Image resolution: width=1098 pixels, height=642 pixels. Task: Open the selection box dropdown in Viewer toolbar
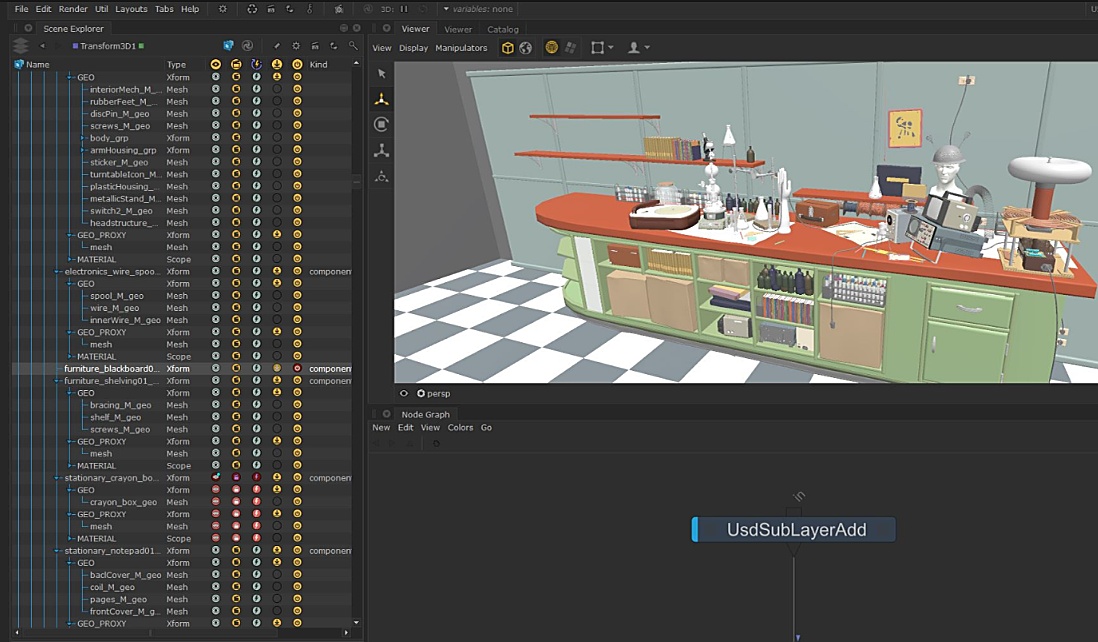pos(602,48)
